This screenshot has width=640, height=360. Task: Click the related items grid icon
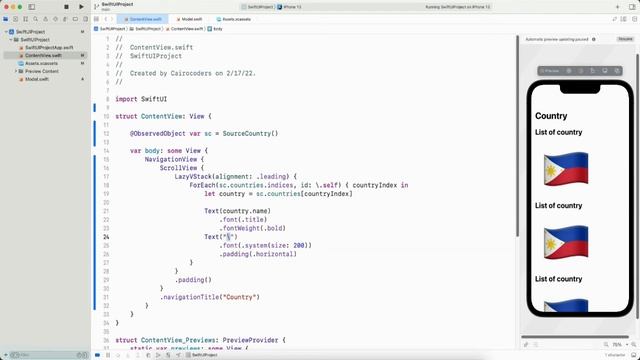(x=96, y=19)
